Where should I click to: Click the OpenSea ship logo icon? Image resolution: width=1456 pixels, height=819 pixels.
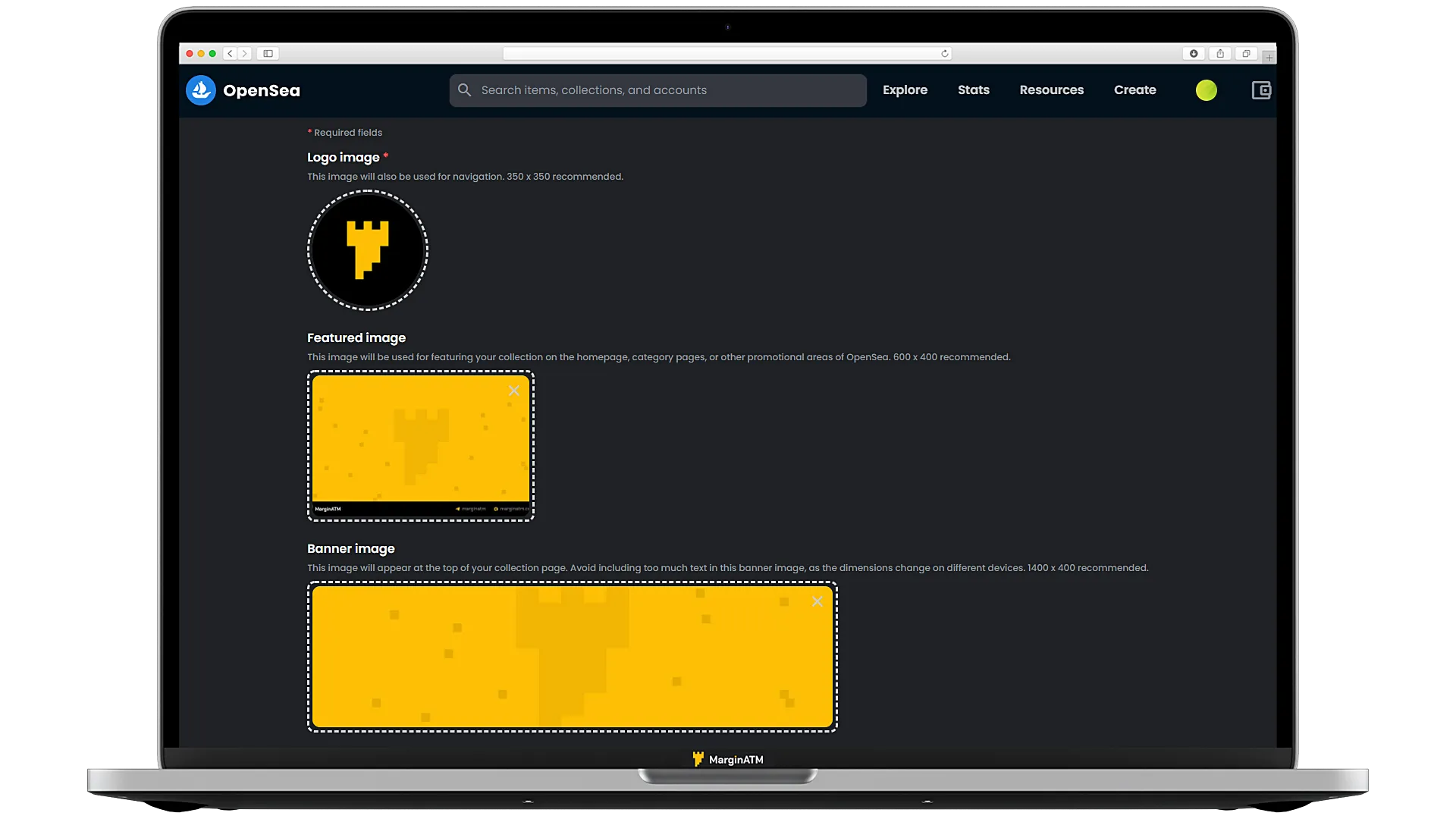(x=201, y=90)
